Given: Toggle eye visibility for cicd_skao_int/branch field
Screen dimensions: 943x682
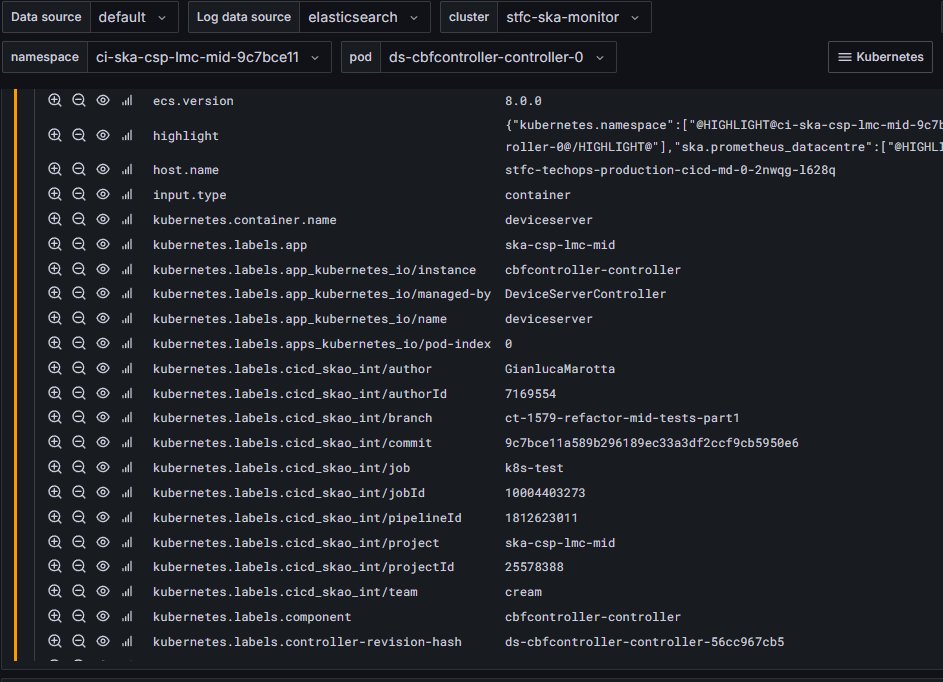Looking at the screenshot, I should (103, 417).
